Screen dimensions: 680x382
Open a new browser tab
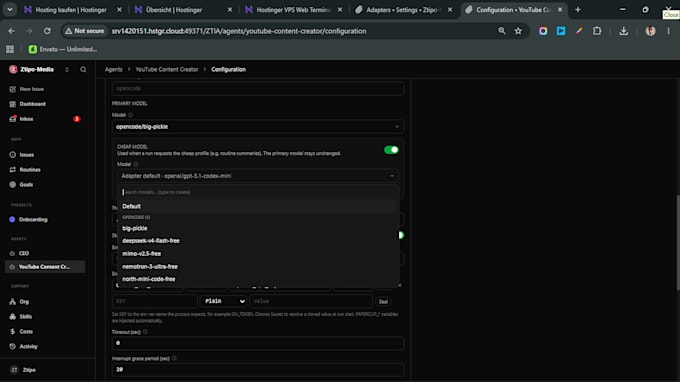(x=578, y=10)
